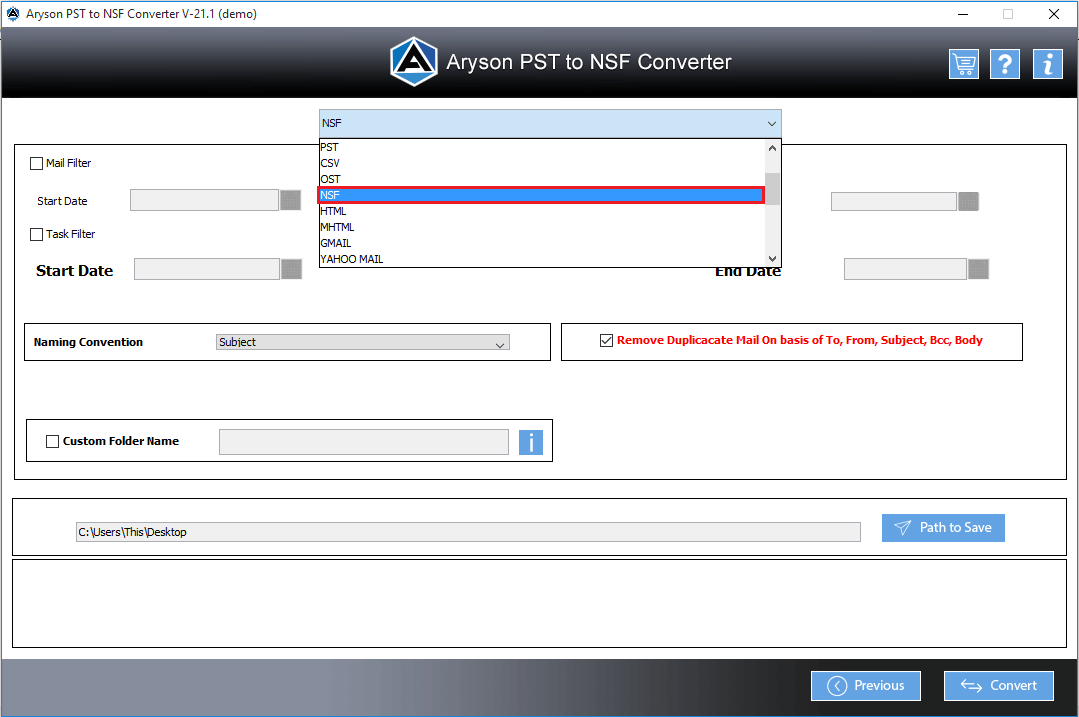Open calendar picker for Mail Filter end date

point(968,202)
